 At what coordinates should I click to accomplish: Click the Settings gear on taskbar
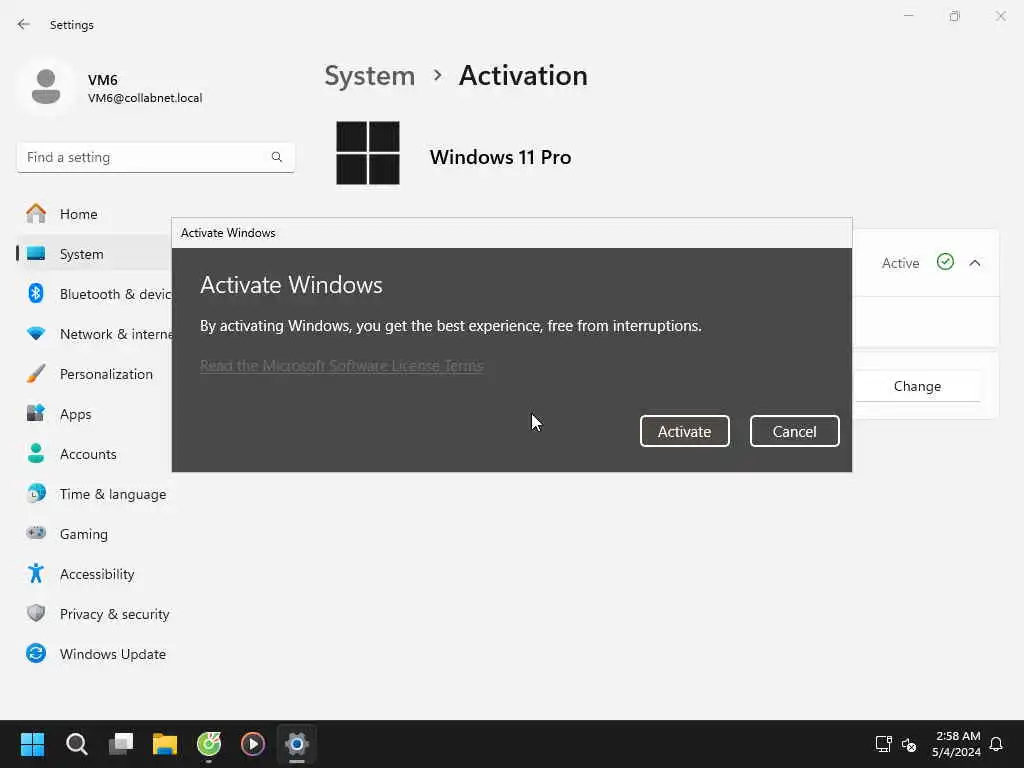tap(296, 744)
